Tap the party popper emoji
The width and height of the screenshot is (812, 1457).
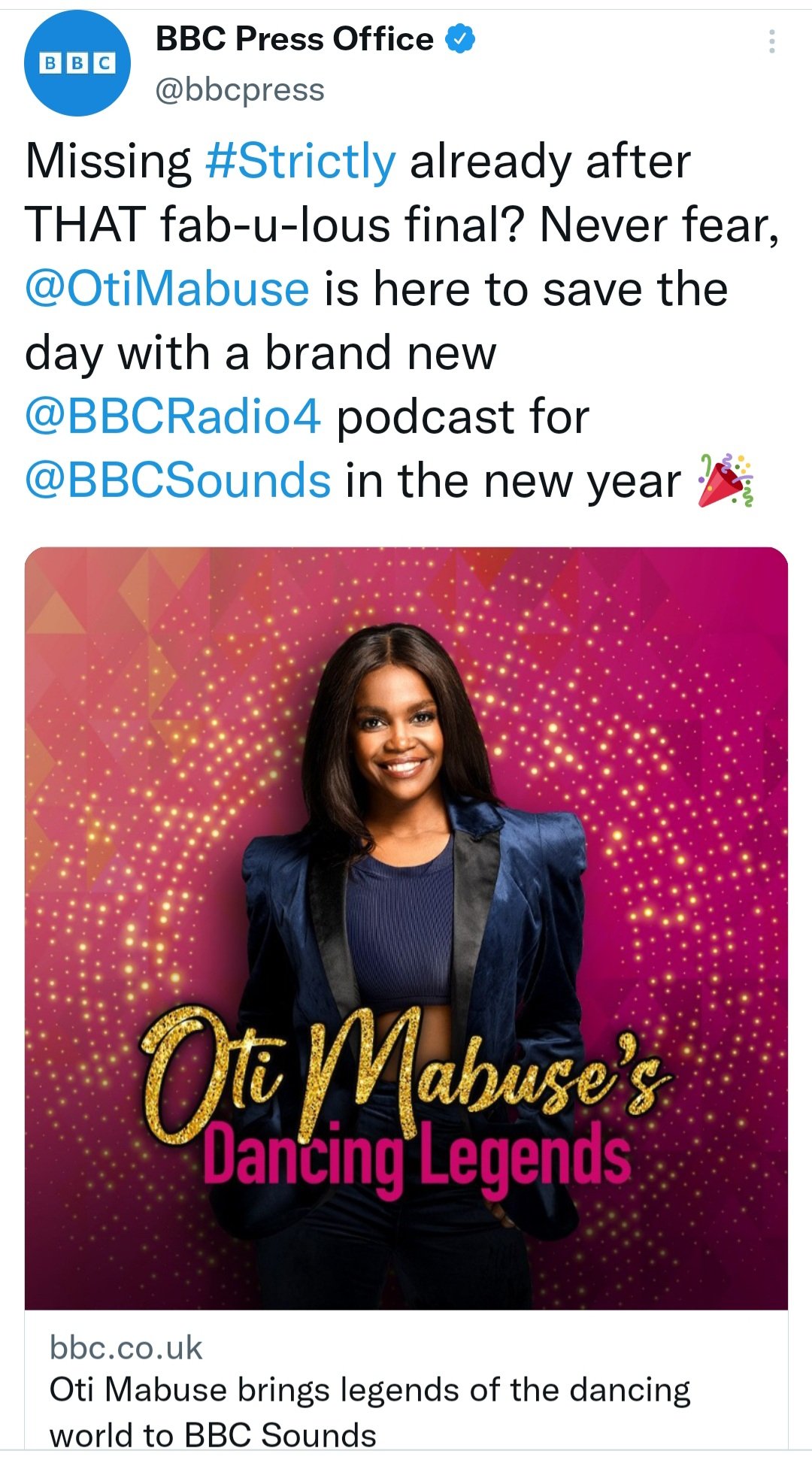(x=726, y=481)
